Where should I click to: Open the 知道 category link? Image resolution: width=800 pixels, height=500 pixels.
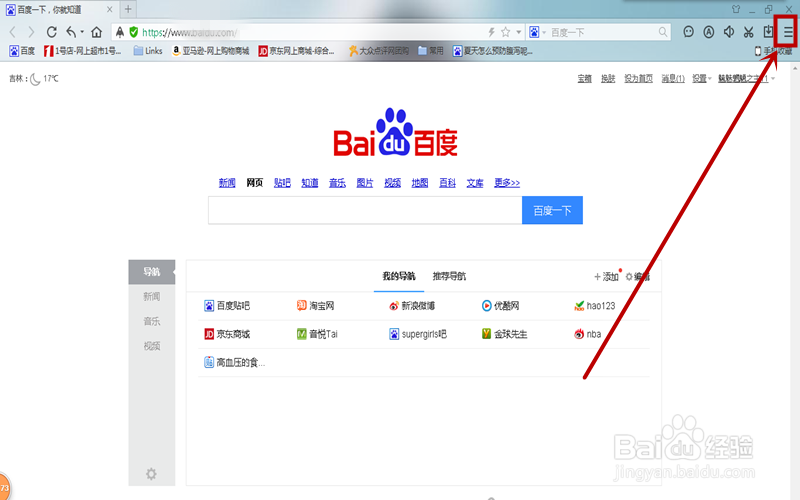pos(310,183)
